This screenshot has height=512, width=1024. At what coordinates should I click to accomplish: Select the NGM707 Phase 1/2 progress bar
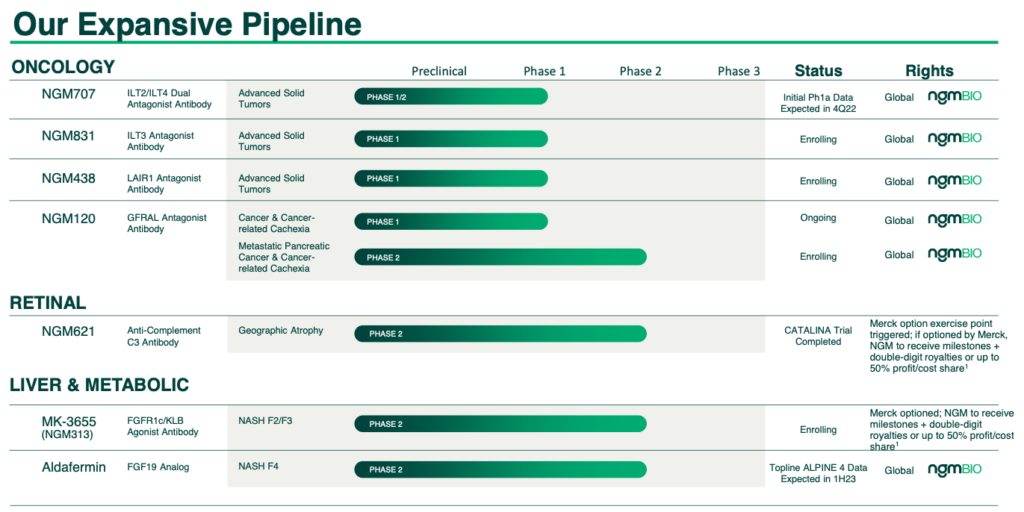coord(451,96)
